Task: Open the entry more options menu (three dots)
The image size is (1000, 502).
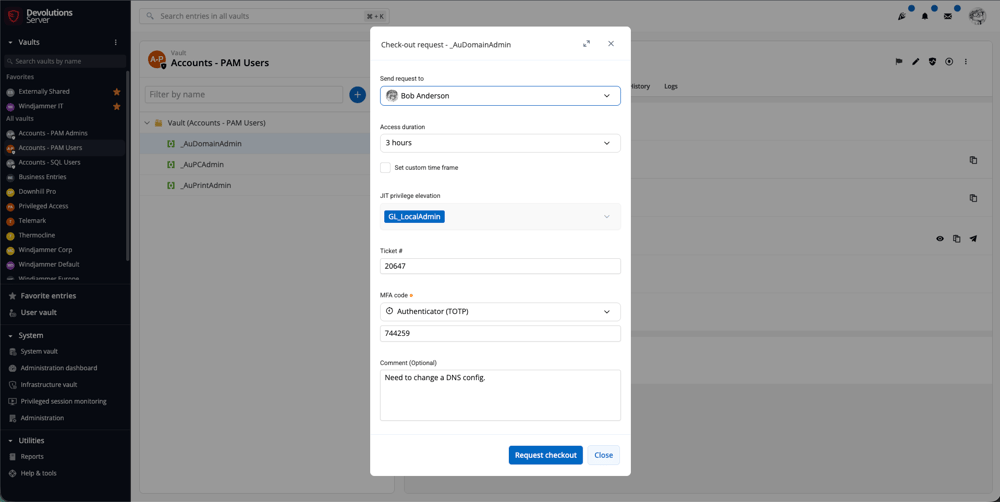Action: coord(966,62)
